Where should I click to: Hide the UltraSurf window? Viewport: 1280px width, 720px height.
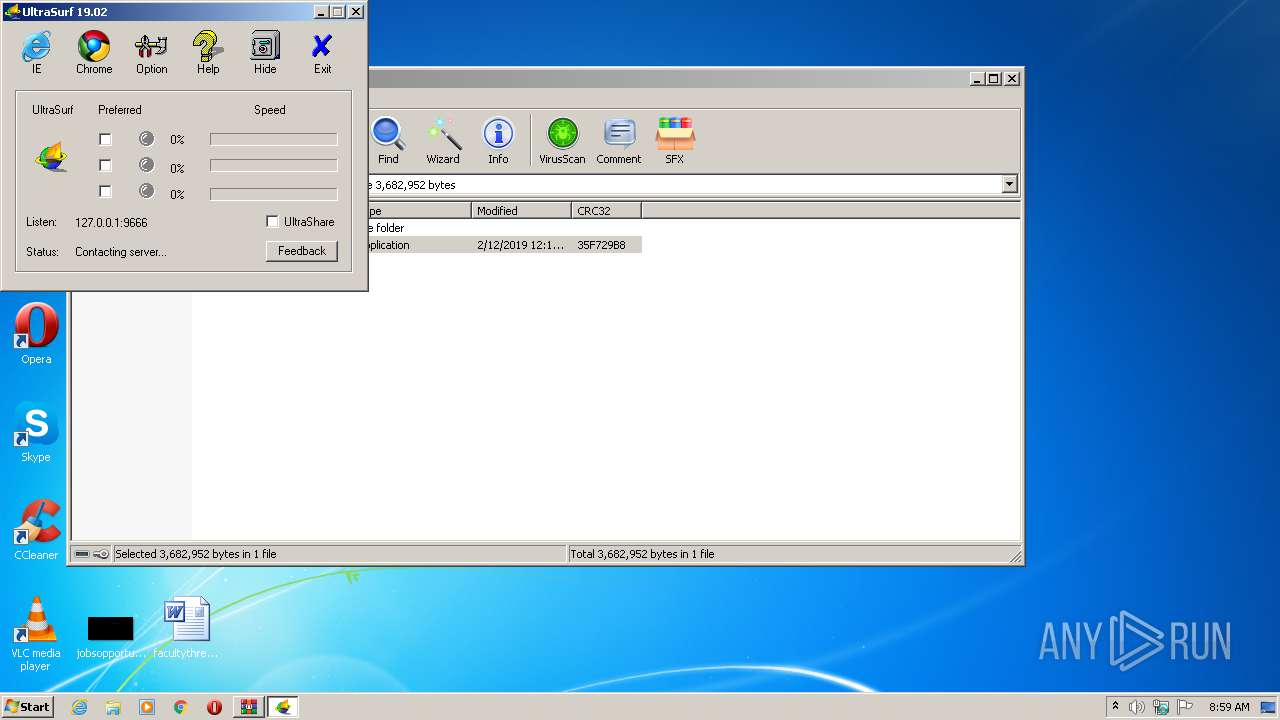[x=265, y=53]
